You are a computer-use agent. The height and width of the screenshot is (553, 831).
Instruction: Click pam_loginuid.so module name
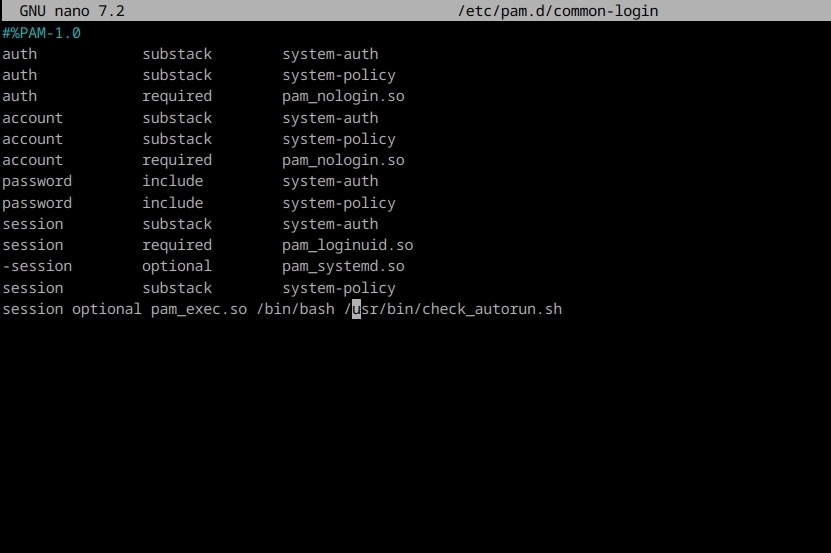[x=347, y=245]
